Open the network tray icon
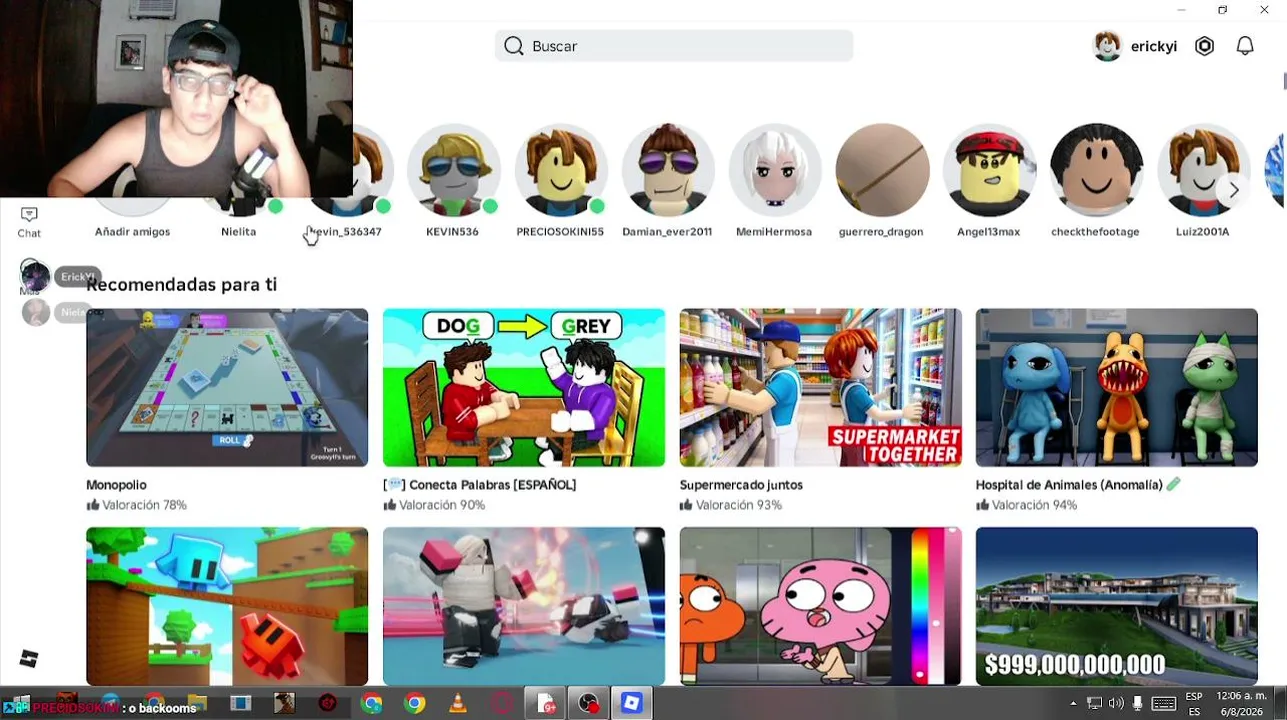 click(x=1095, y=703)
